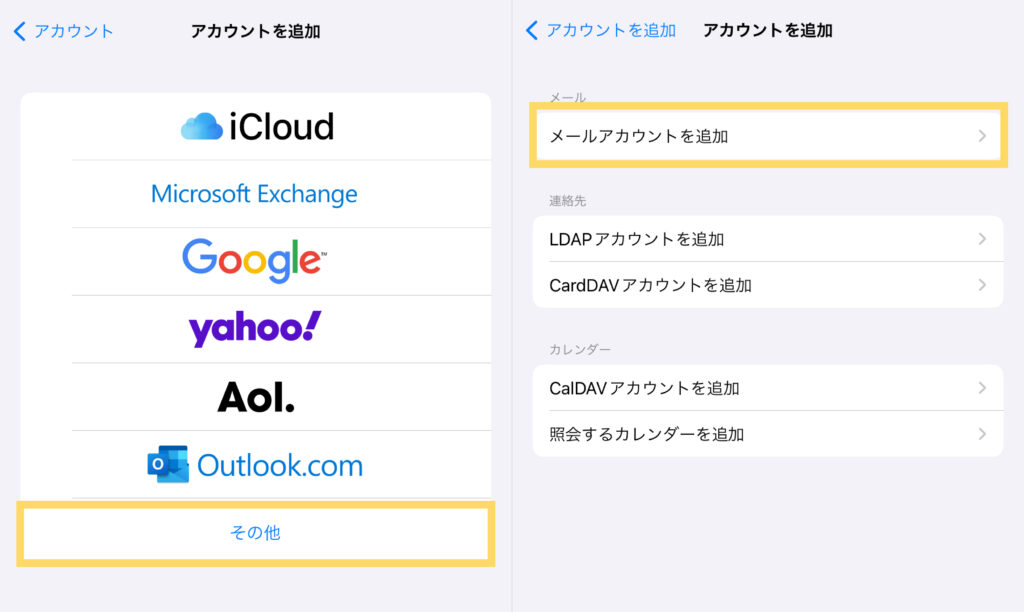This screenshot has height=612, width=1024.
Task: Choose the Yahoo! logo account option
Action: pyautogui.click(x=255, y=328)
